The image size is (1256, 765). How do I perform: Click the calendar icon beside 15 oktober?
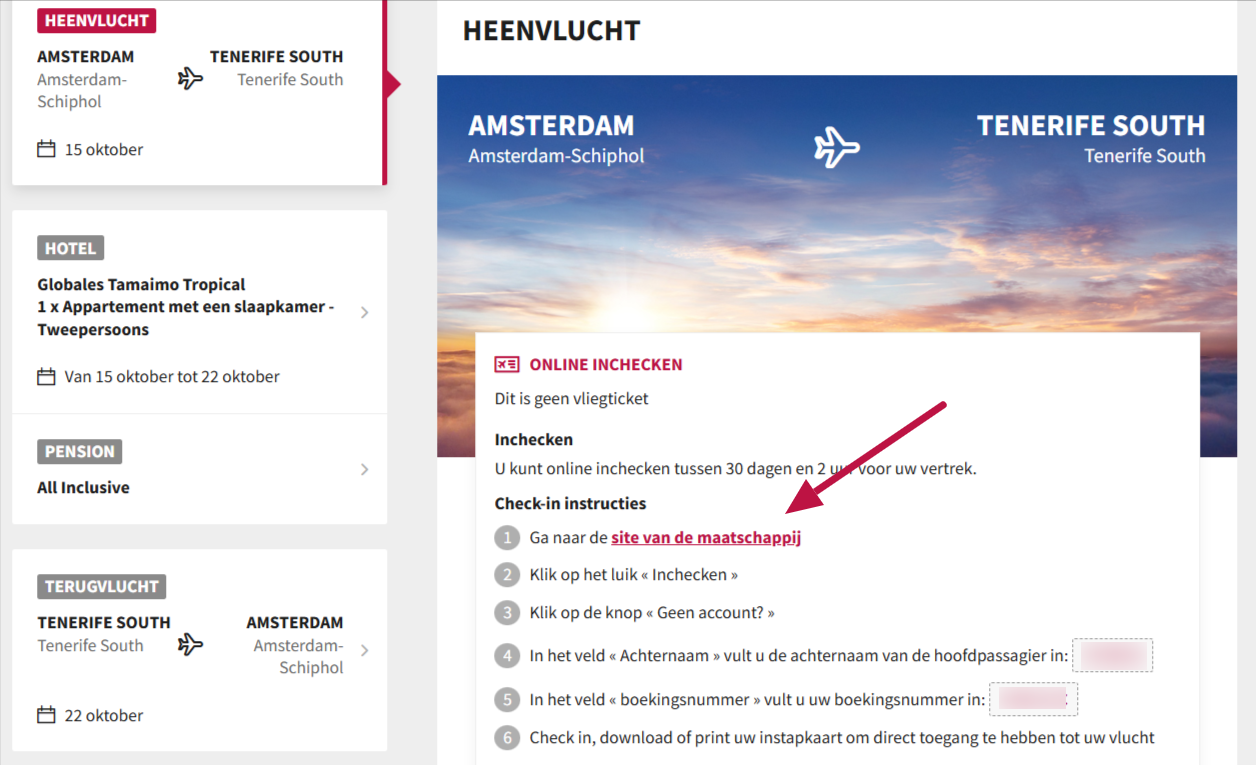pos(46,149)
